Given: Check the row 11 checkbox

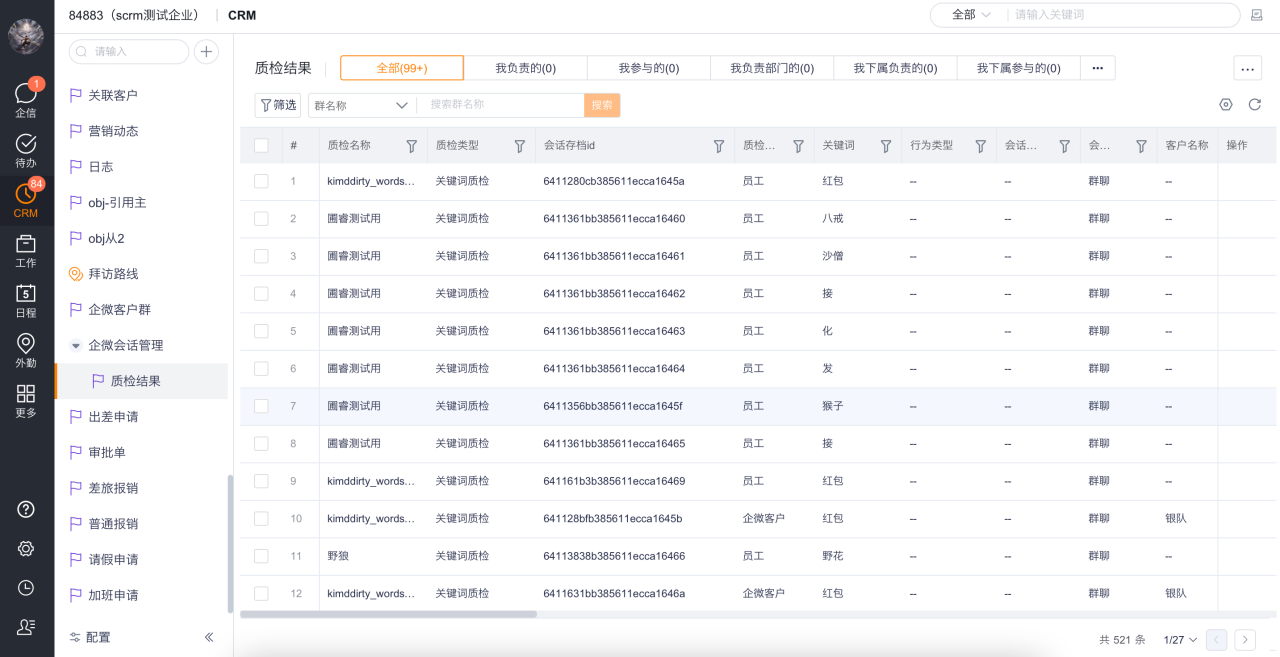Looking at the screenshot, I should [x=261, y=556].
